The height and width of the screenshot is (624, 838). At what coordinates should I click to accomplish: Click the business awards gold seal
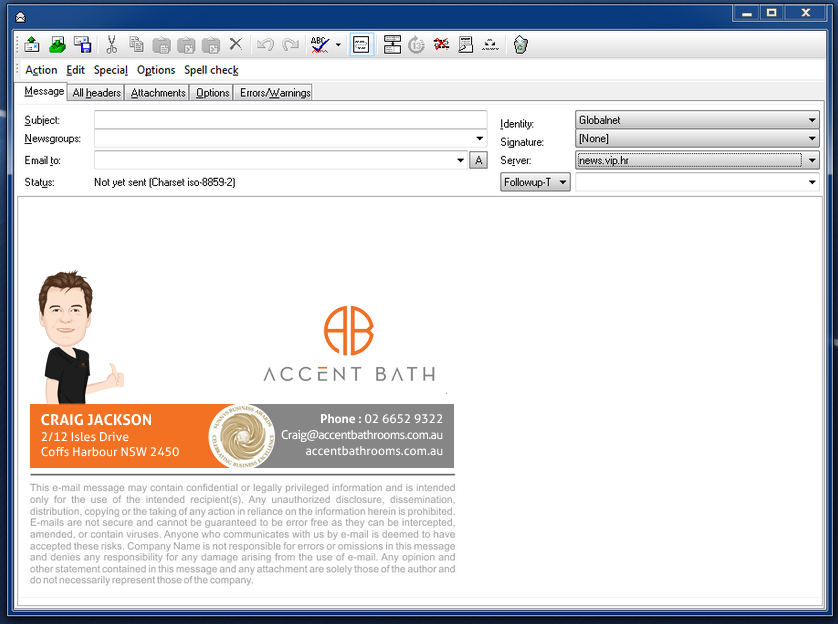pyautogui.click(x=242, y=436)
